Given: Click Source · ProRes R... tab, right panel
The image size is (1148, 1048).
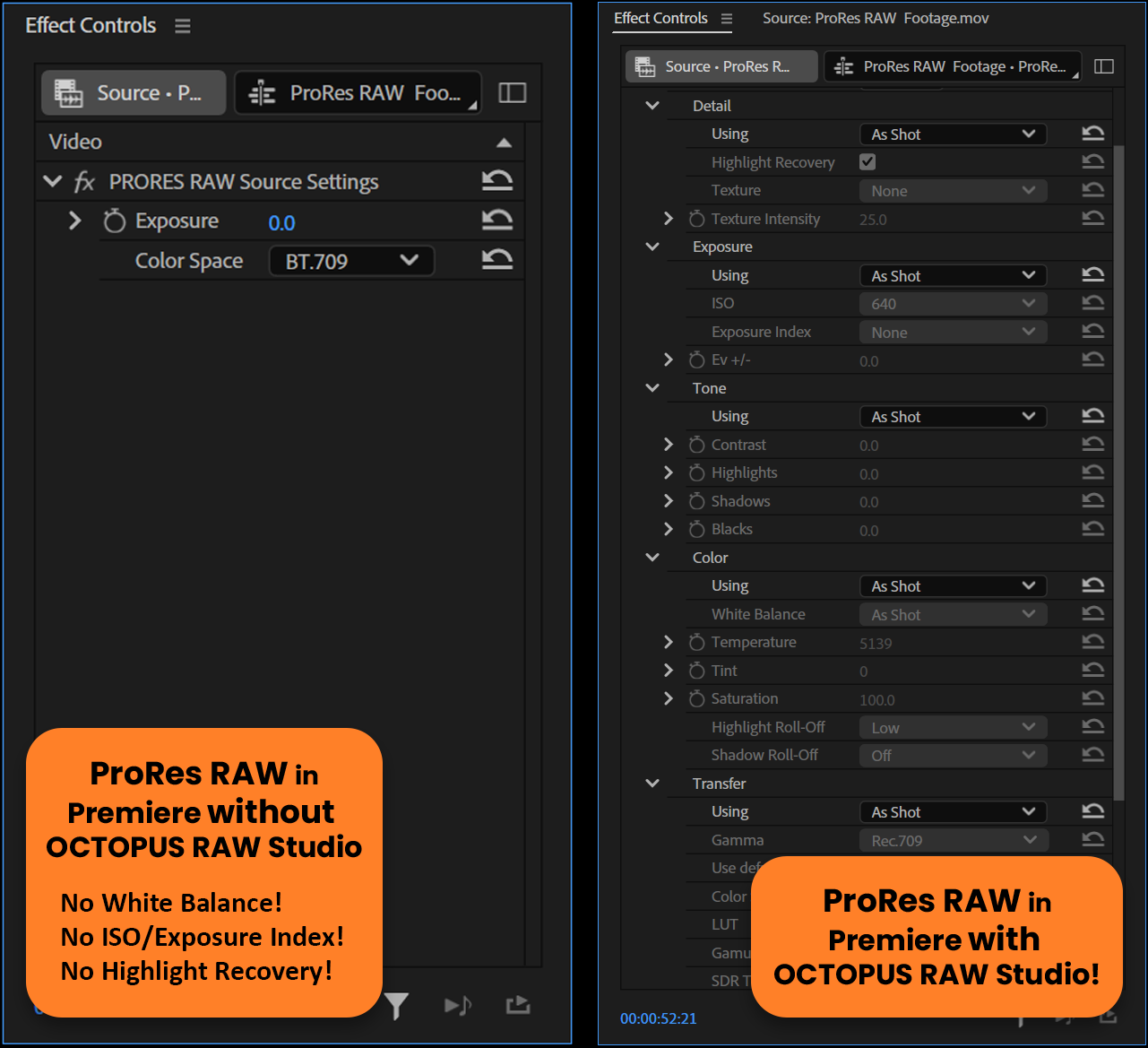Looking at the screenshot, I should 721,66.
